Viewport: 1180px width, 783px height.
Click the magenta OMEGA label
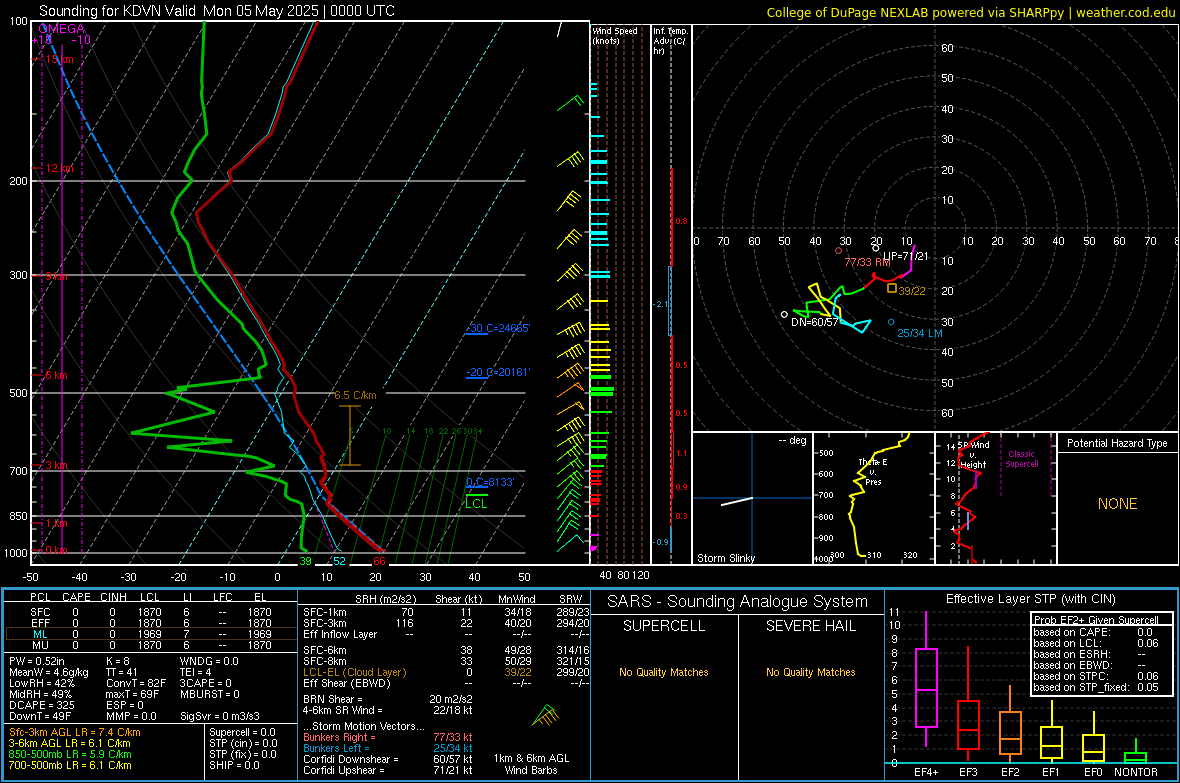pos(61,29)
